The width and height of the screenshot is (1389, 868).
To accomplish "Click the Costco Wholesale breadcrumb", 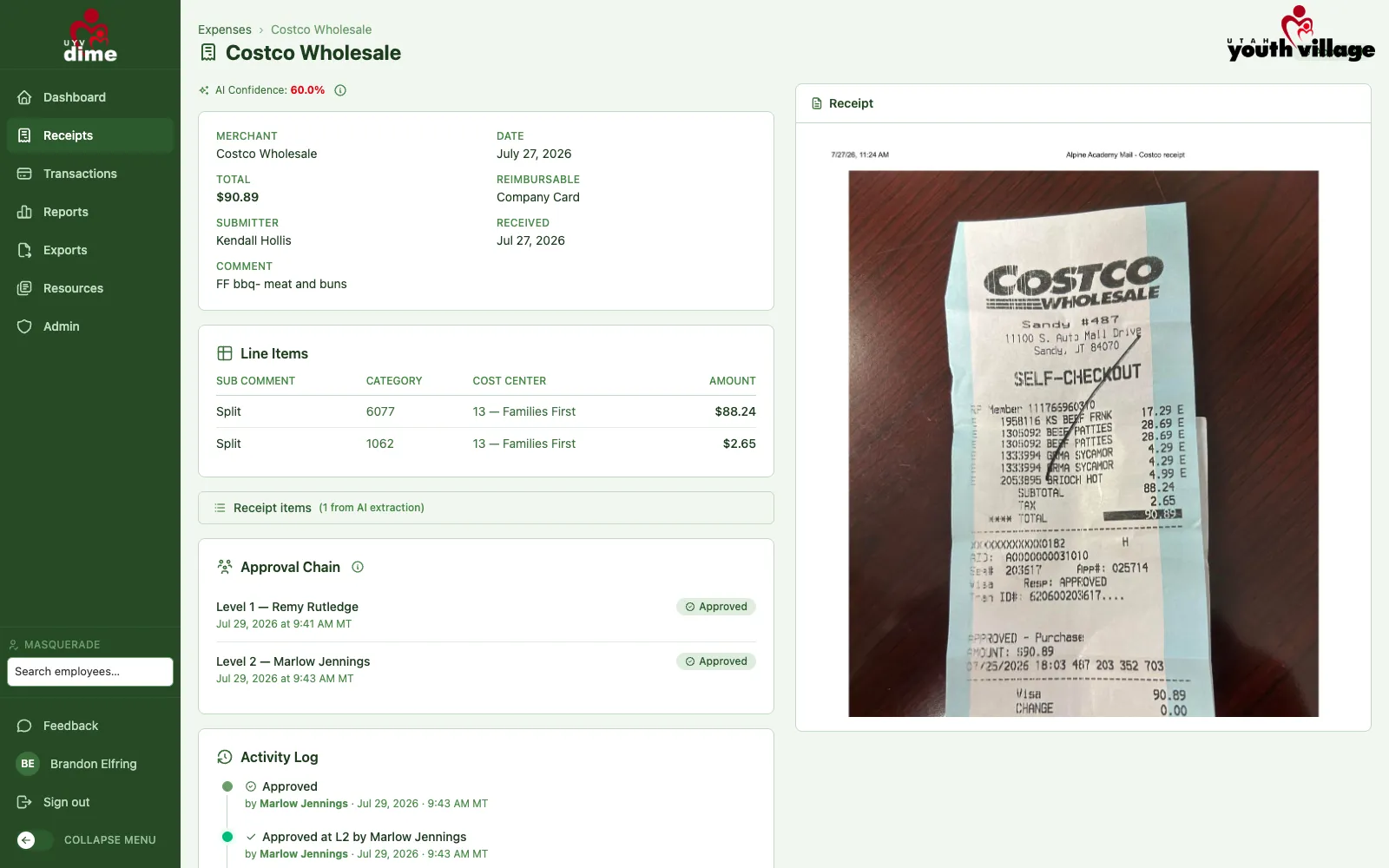I will pyautogui.click(x=321, y=30).
